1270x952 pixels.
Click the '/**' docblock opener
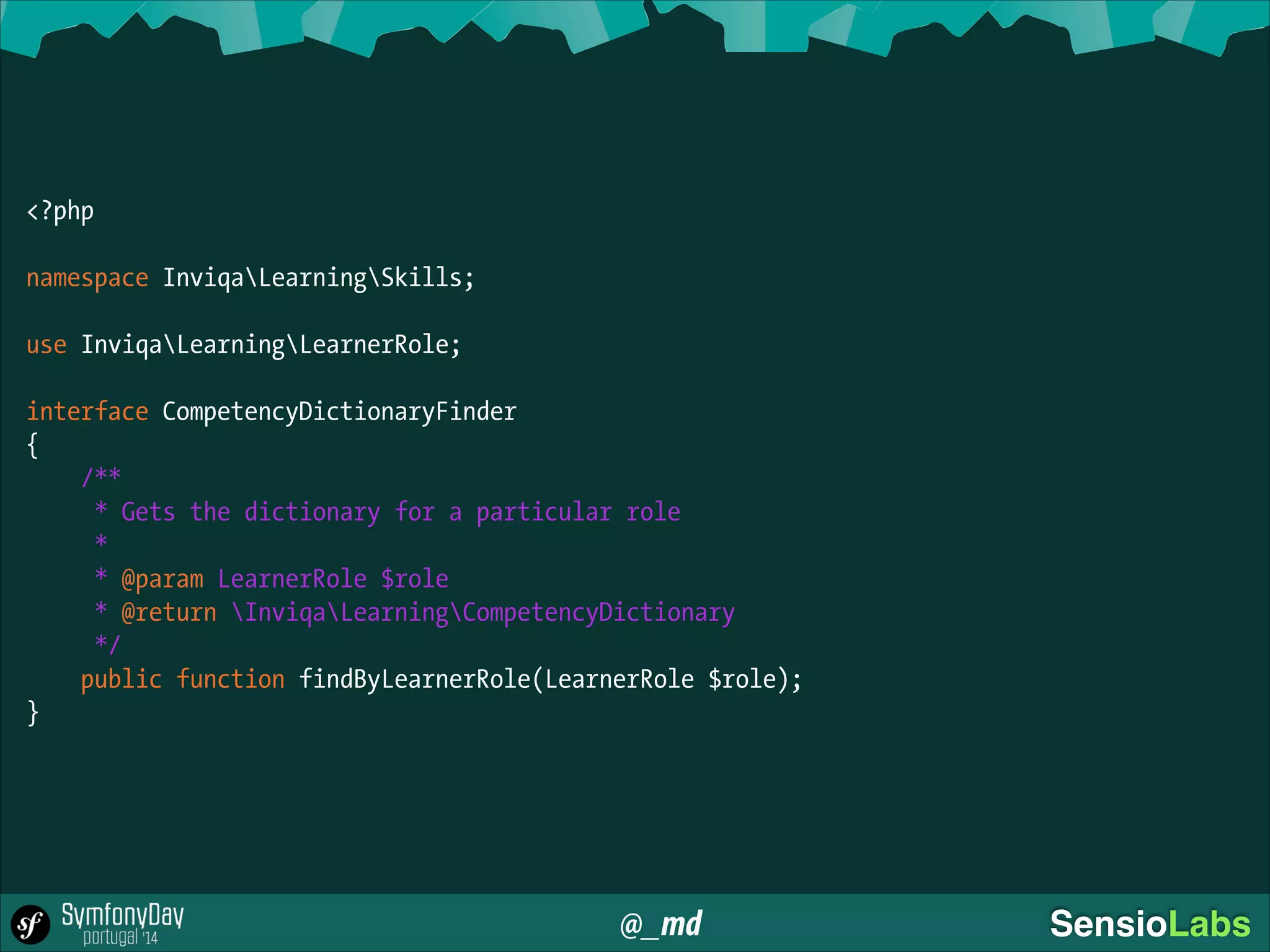click(x=101, y=477)
